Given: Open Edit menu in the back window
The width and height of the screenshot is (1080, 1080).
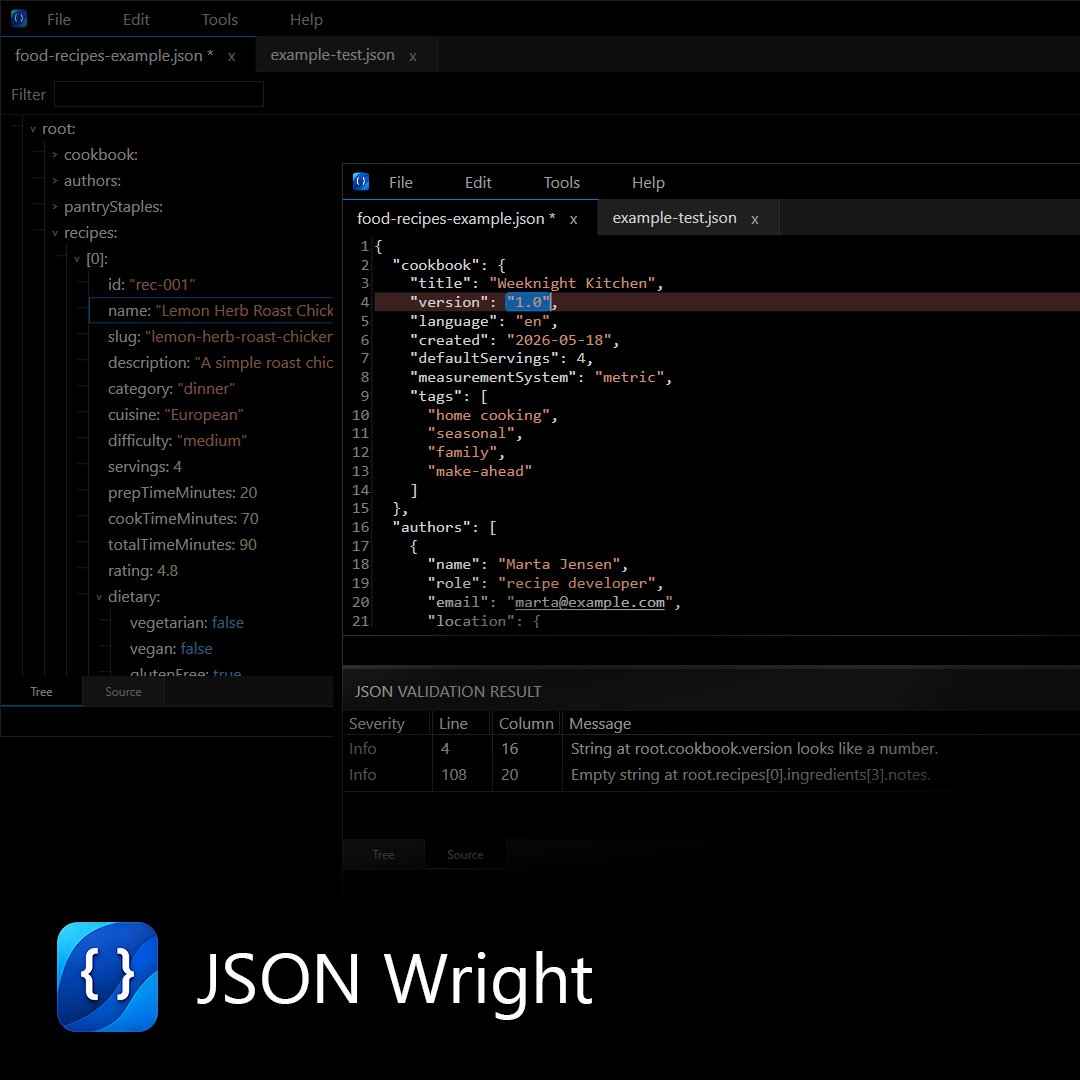Looking at the screenshot, I should tap(136, 19).
